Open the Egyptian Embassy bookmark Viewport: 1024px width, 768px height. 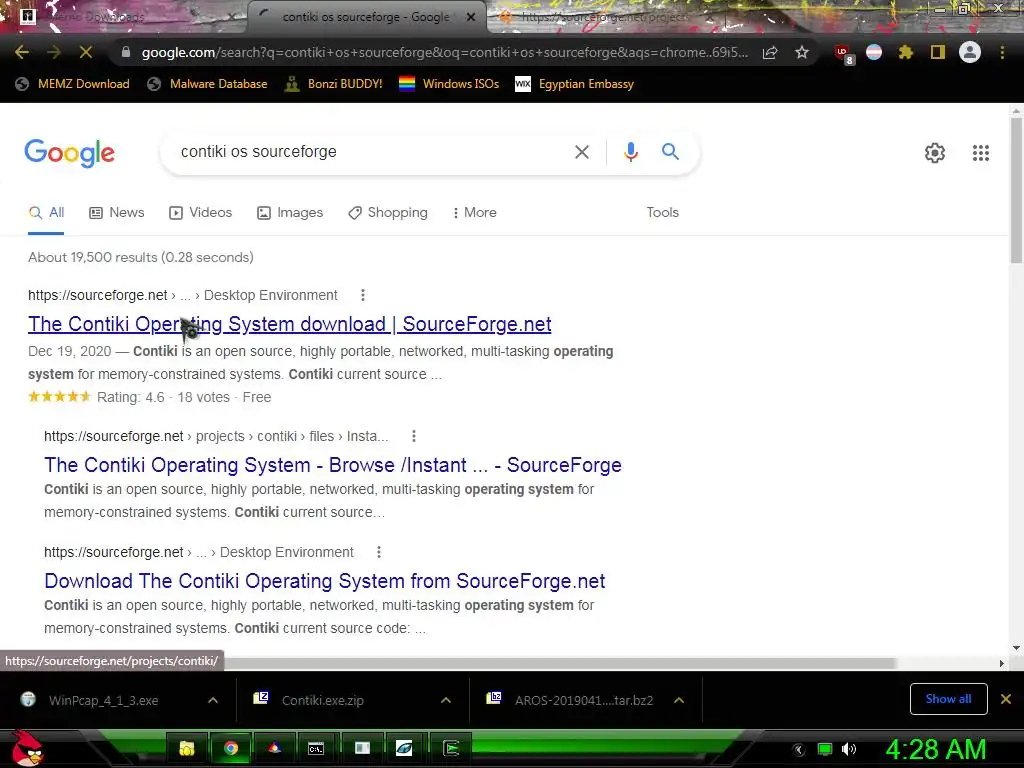click(x=574, y=84)
